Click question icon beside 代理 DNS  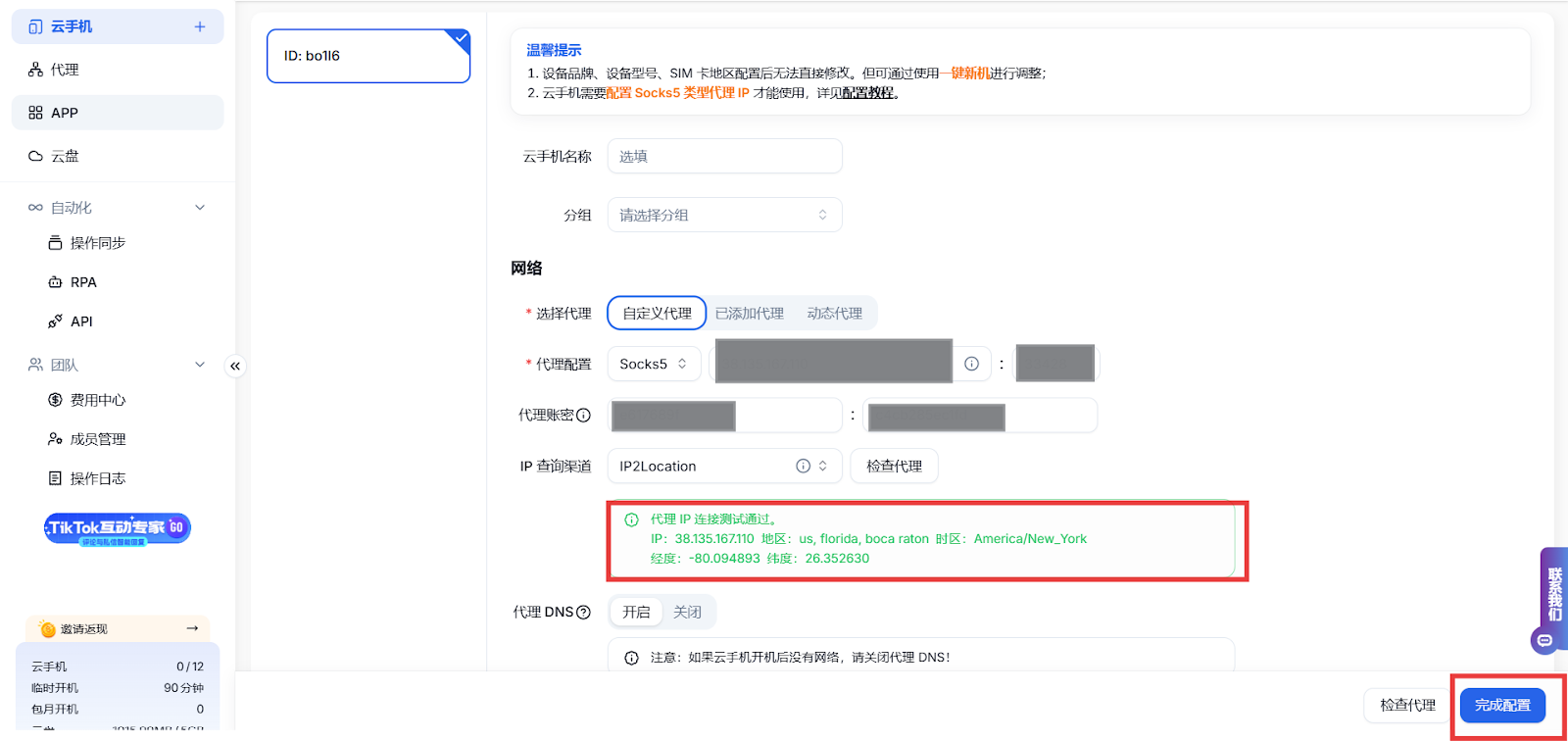coord(584,613)
